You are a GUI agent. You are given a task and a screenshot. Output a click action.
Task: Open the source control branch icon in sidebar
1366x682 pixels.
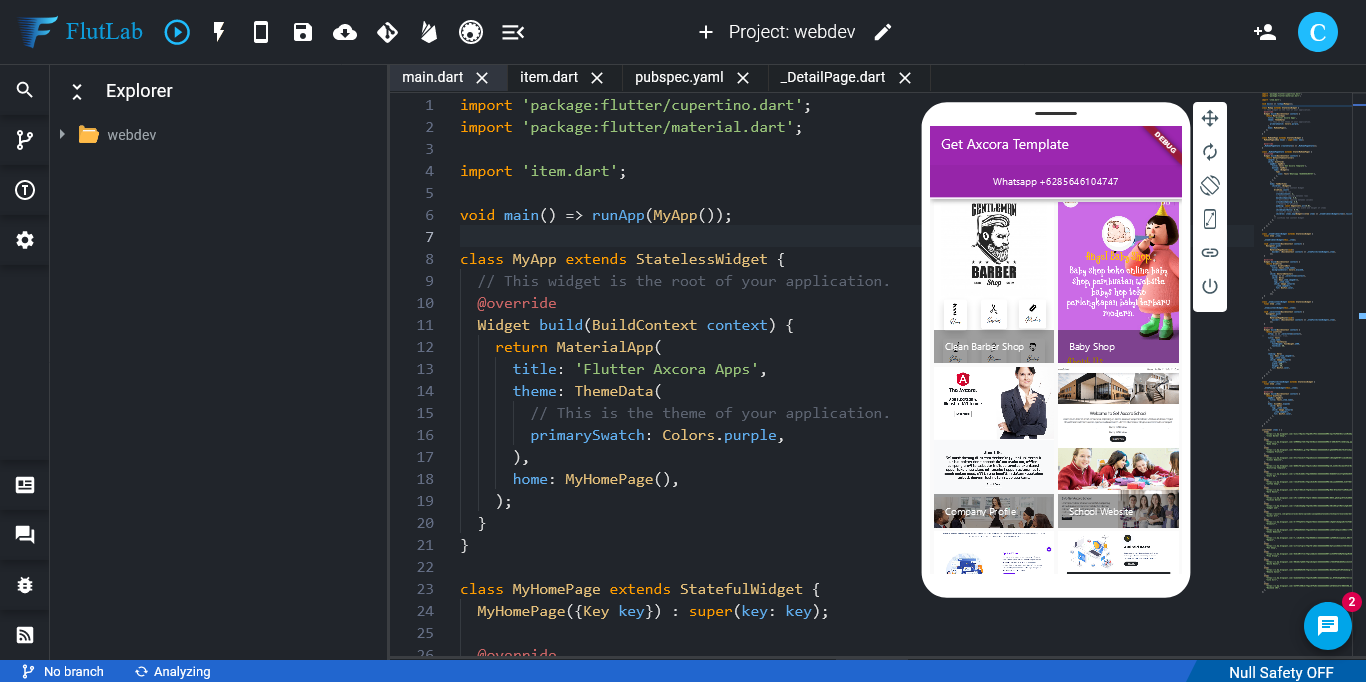pos(25,140)
